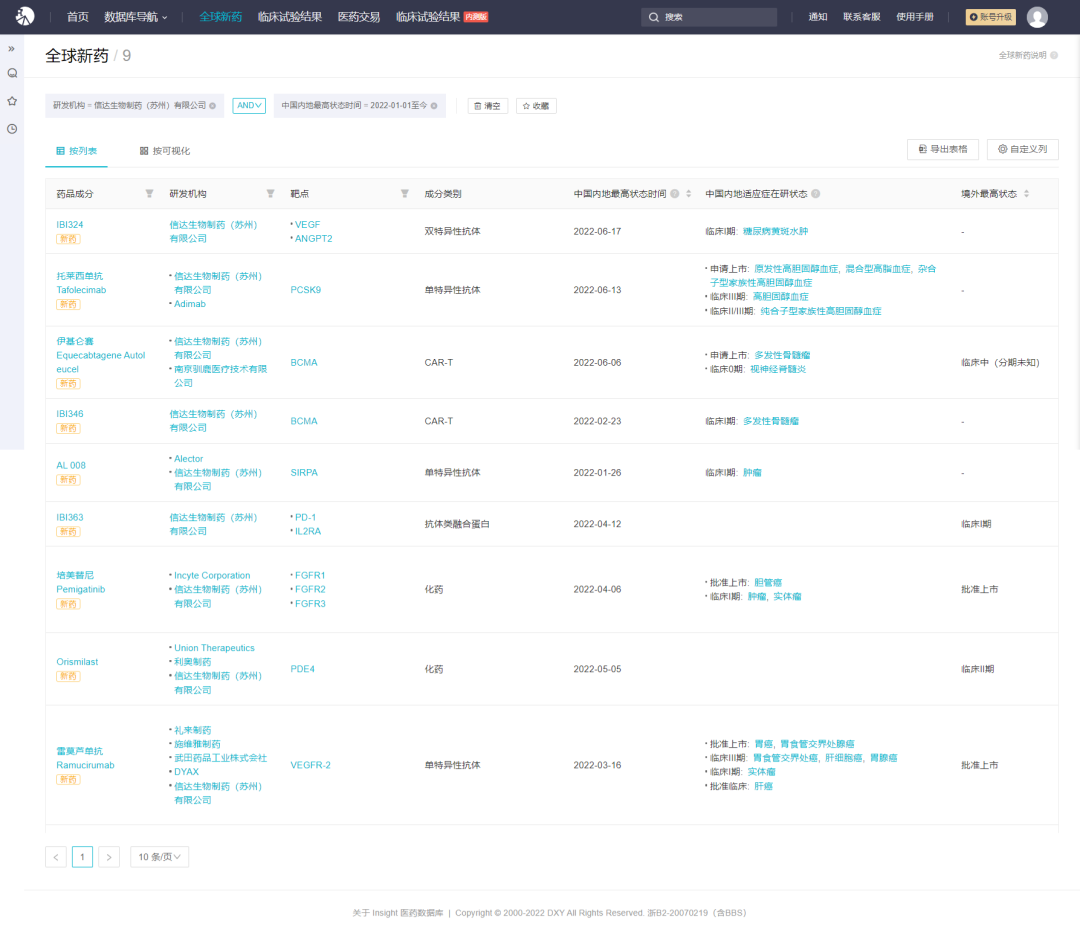Viewport: 1080px width, 935px height.
Task: Open 数据库导航 dropdown menu
Action: pyautogui.click(x=136, y=17)
